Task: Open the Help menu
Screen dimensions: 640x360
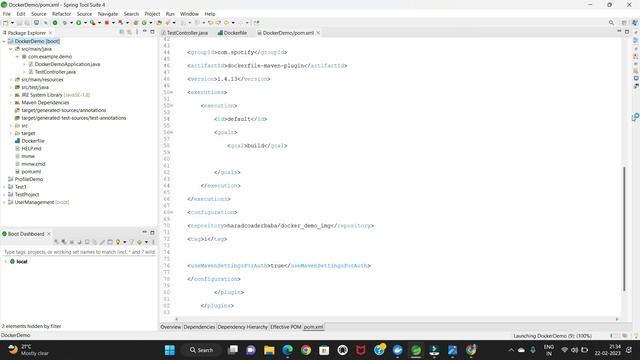Action: point(210,14)
